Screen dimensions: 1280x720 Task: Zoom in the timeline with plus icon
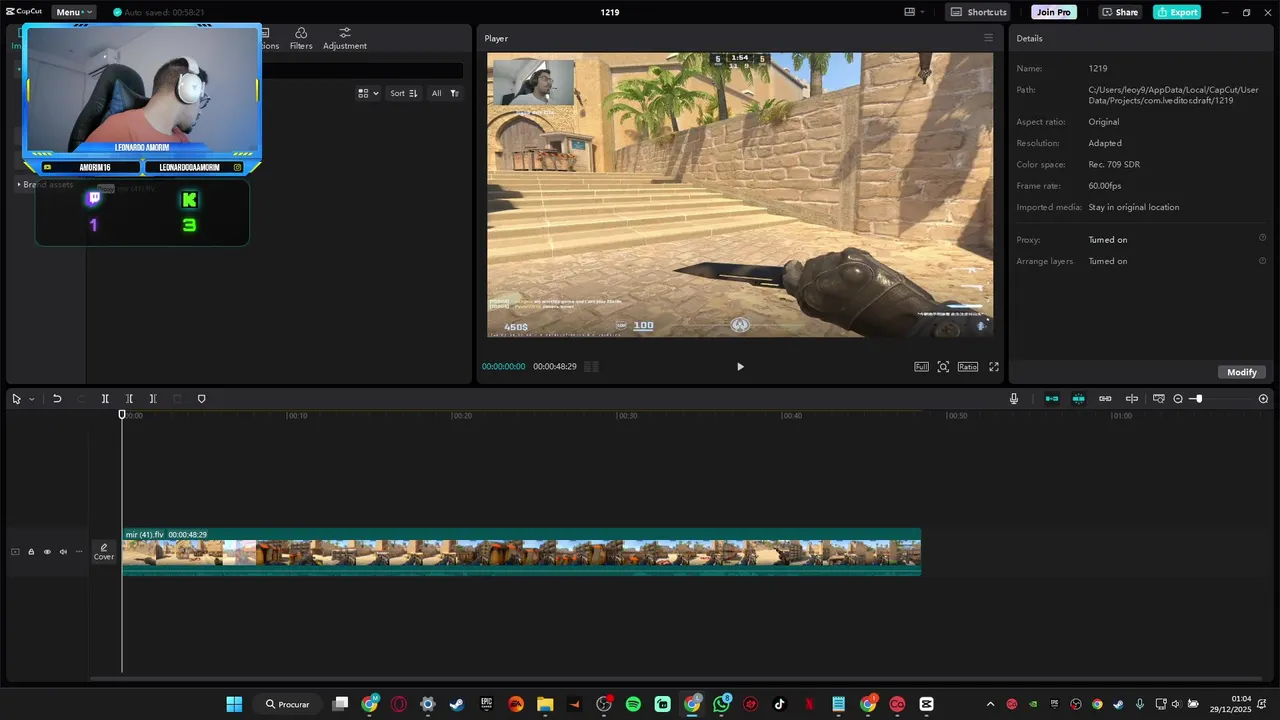click(1263, 399)
